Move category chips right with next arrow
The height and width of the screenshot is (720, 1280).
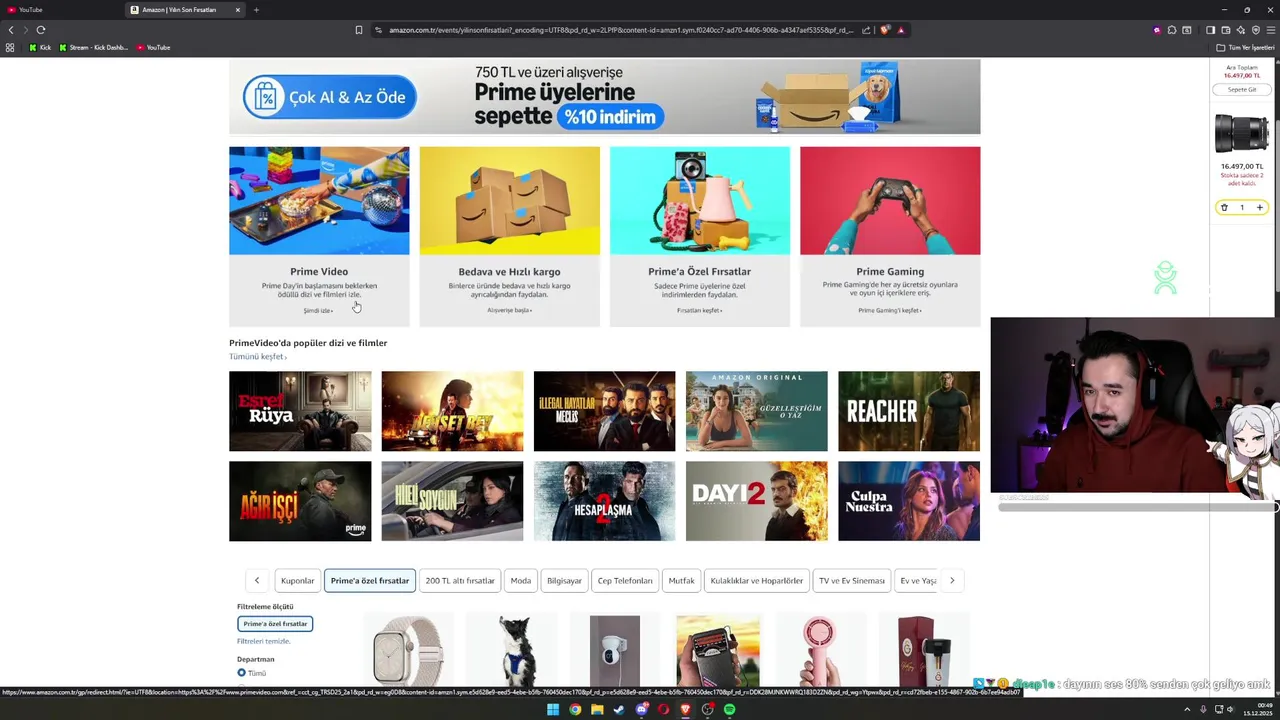point(952,580)
